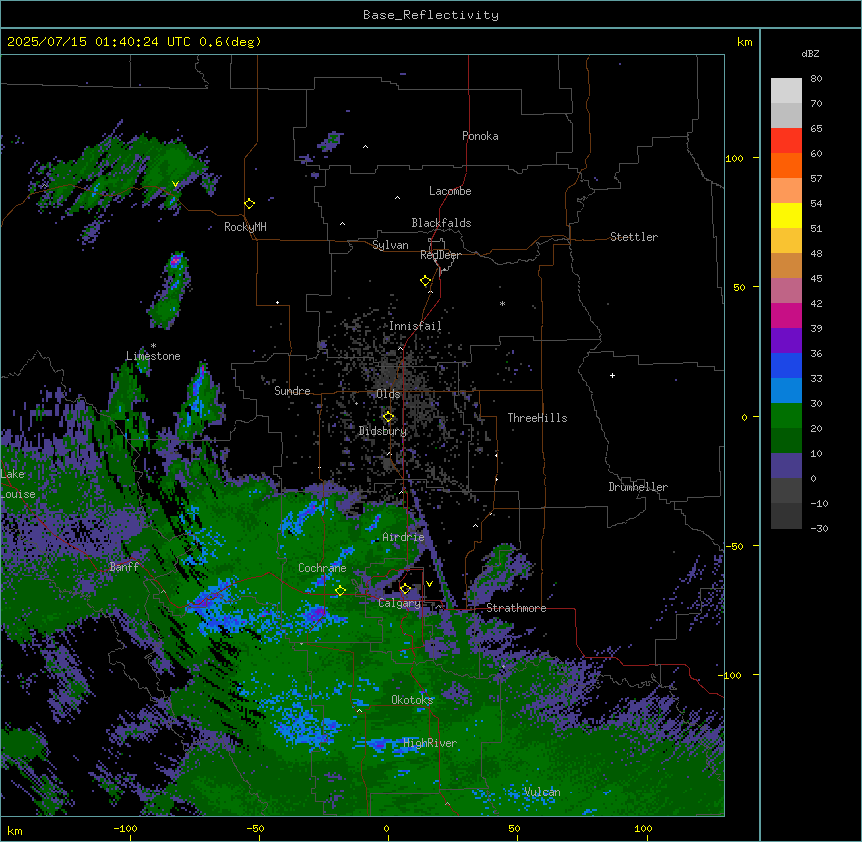This screenshot has height=842, width=862.
Task: Click the Limestone label
Action: (x=153, y=356)
